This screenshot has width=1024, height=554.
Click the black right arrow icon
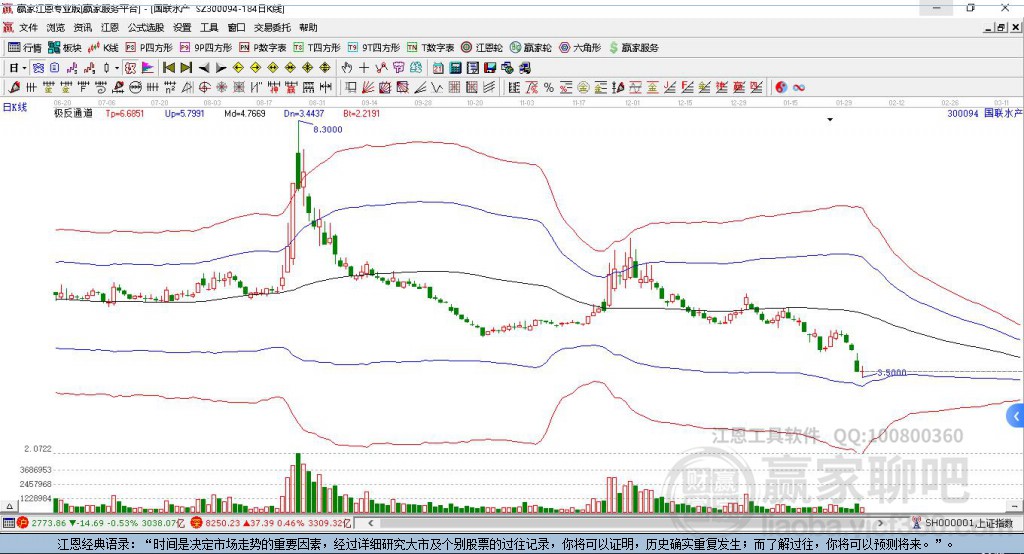[x=221, y=68]
